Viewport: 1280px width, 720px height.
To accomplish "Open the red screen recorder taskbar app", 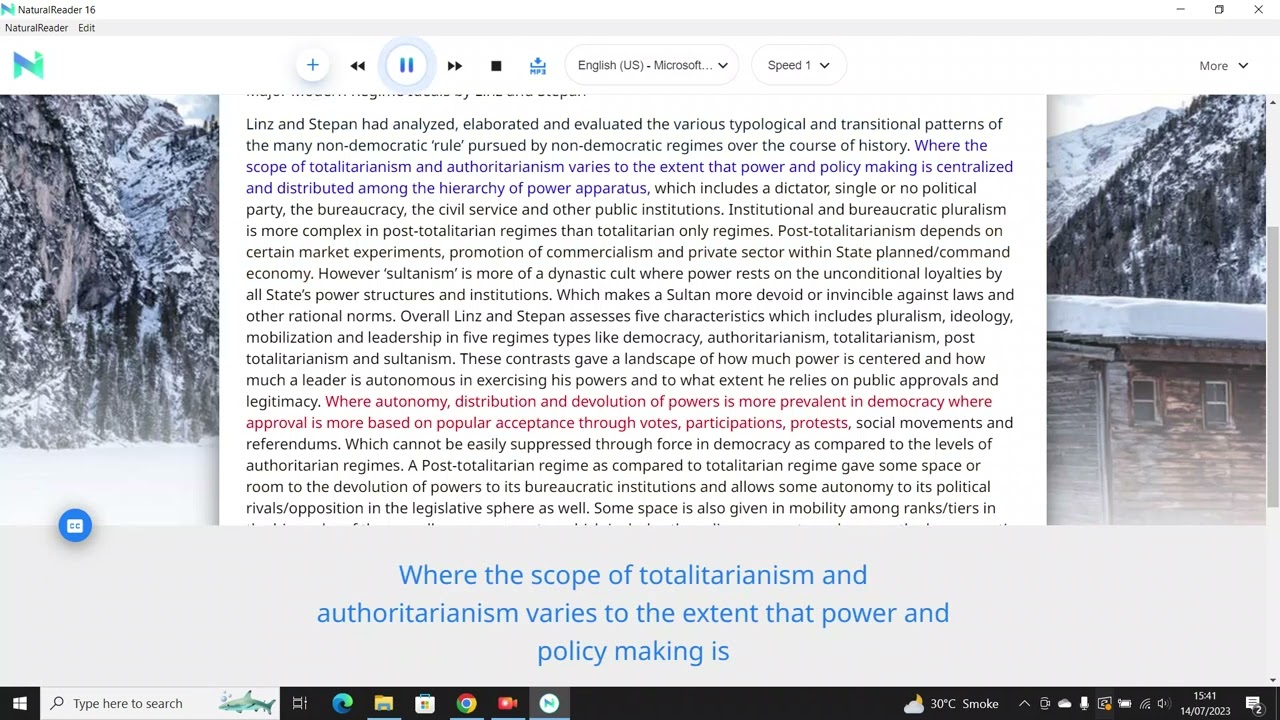I will point(508,703).
